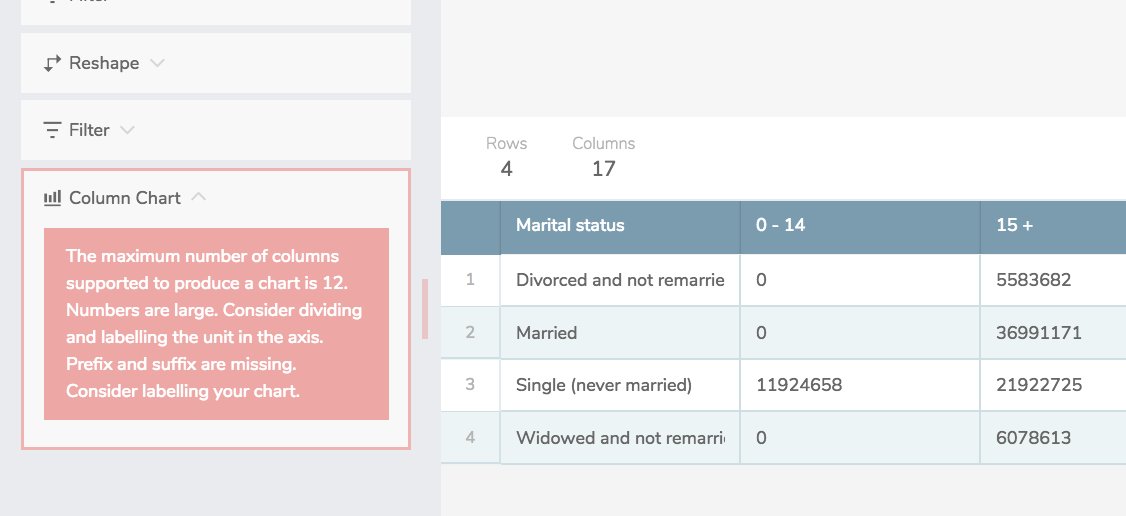This screenshot has height=516, width=1126.
Task: Click the Column Chart bar icon
Action: click(53, 198)
